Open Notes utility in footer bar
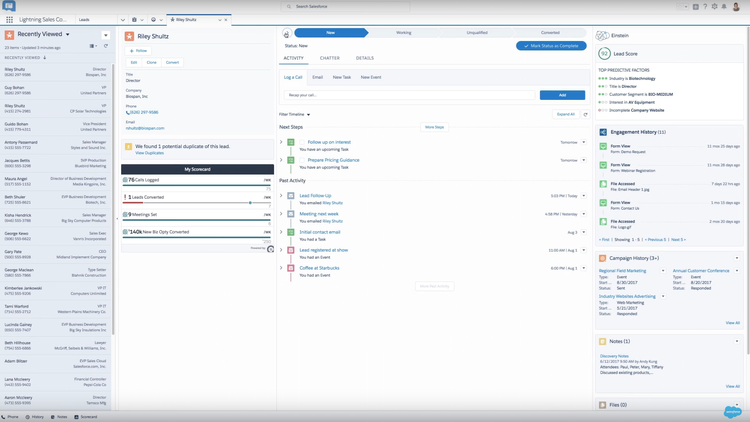750x422 pixels. pyautogui.click(x=59, y=417)
